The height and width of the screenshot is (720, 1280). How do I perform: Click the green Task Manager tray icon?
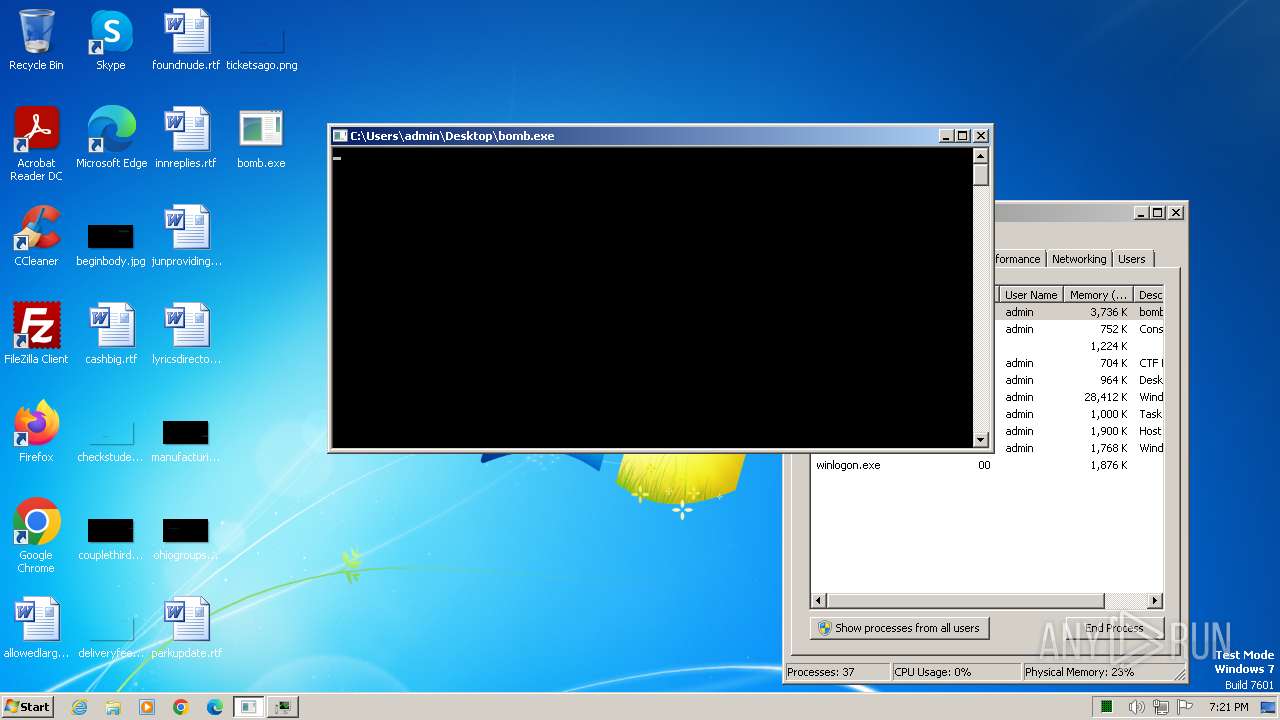tap(1107, 707)
